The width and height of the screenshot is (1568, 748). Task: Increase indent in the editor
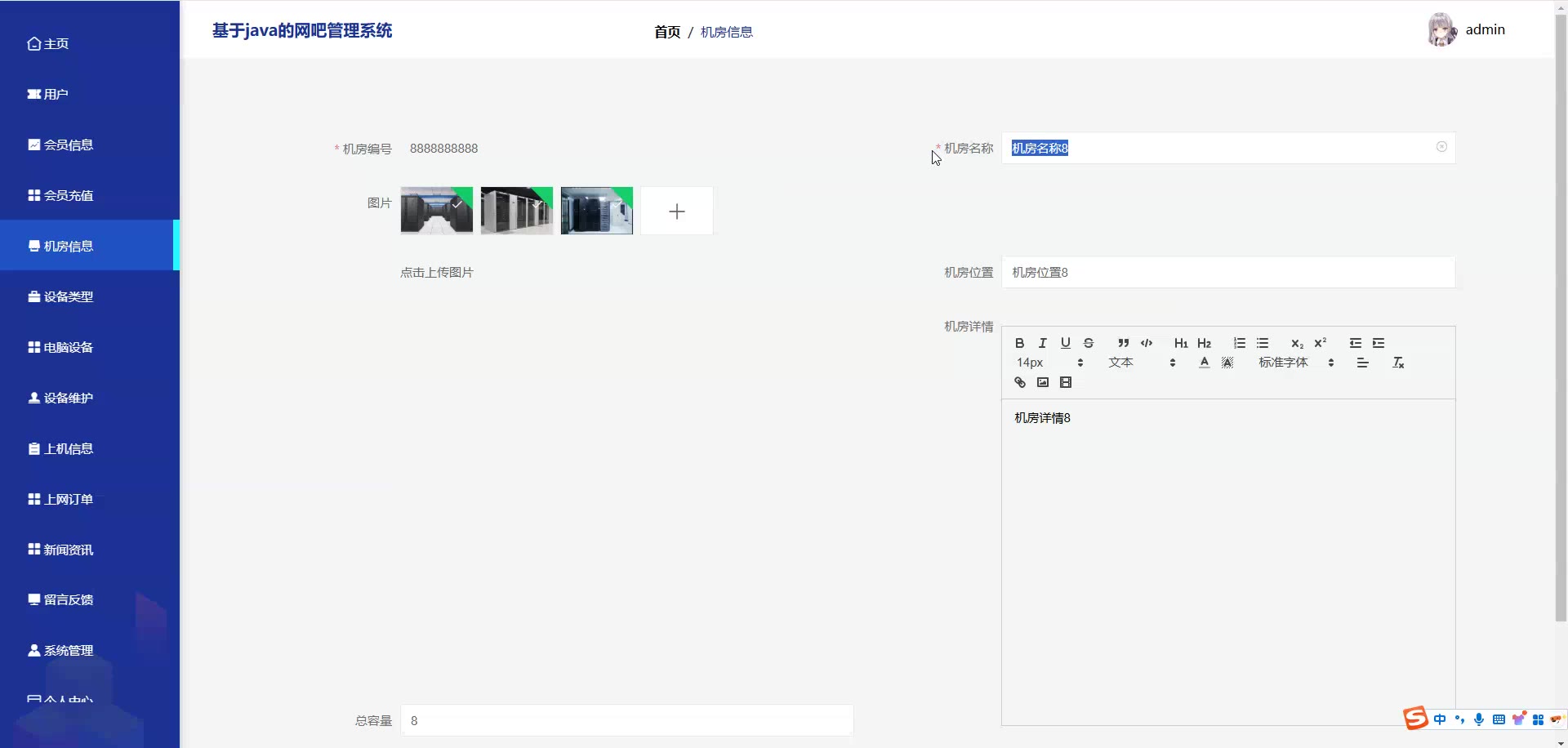point(1379,343)
